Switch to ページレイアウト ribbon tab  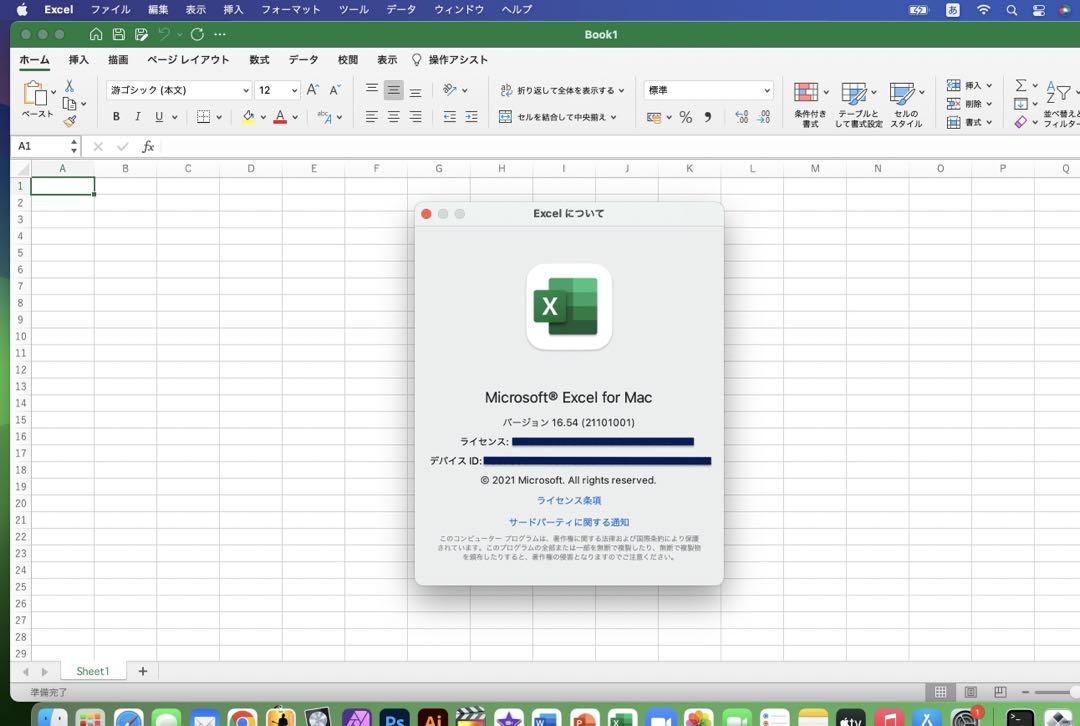pyautogui.click(x=188, y=60)
